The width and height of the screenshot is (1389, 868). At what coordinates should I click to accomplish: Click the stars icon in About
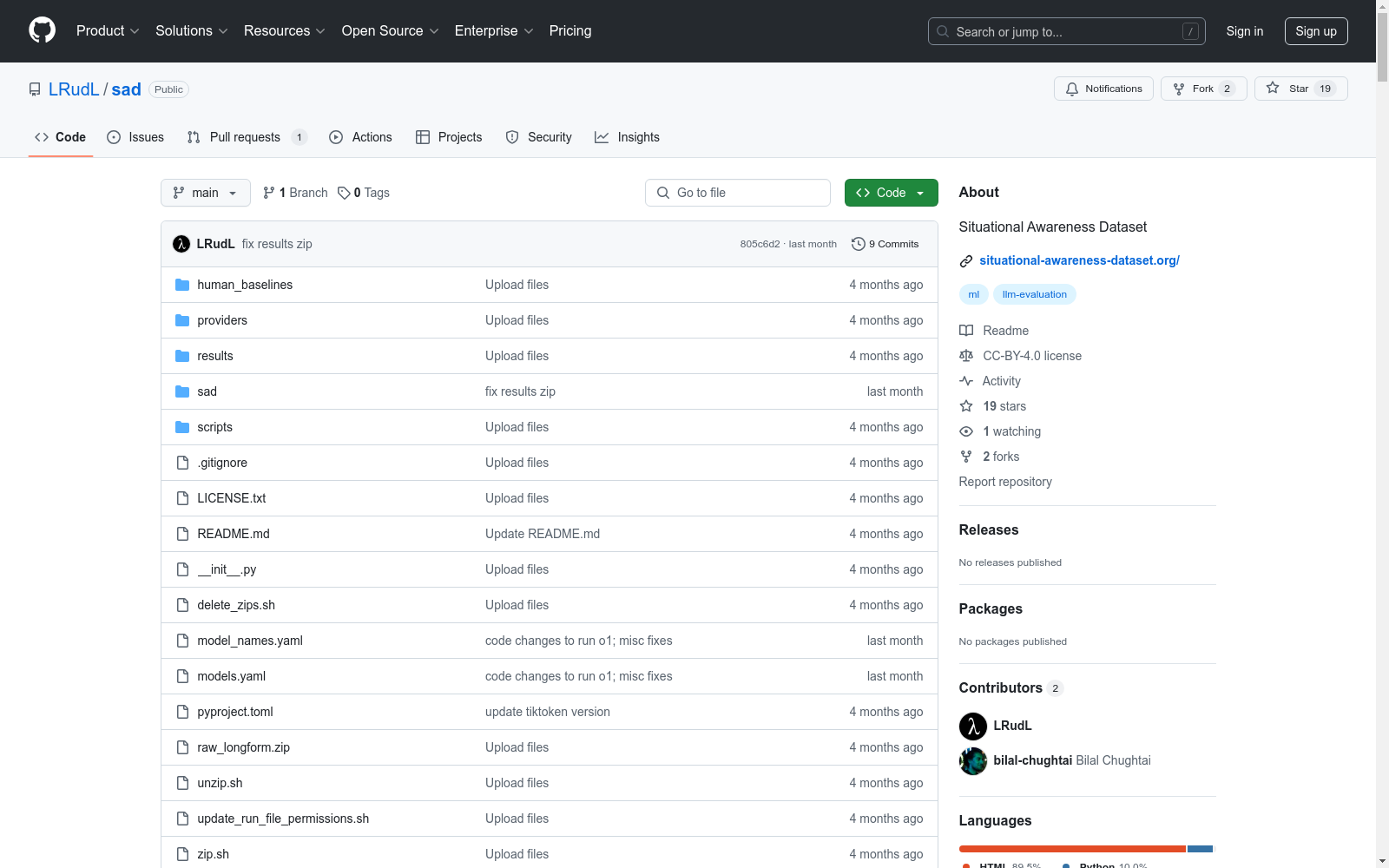click(x=966, y=406)
